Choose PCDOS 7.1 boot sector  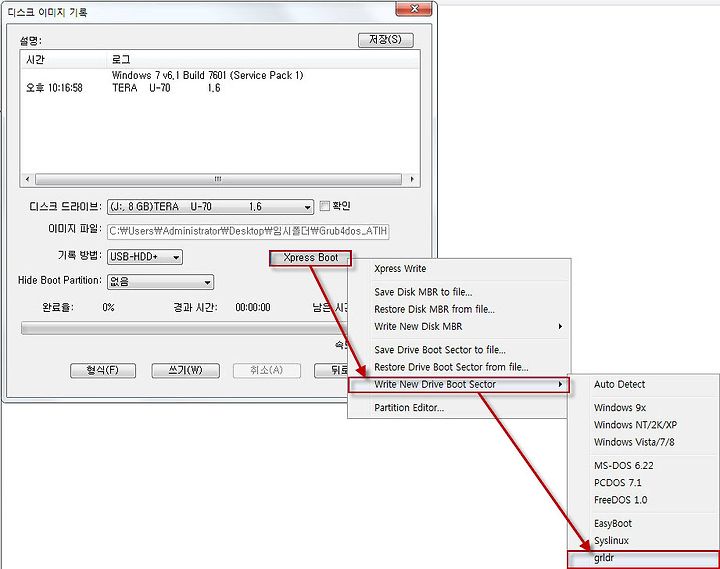coord(644,483)
